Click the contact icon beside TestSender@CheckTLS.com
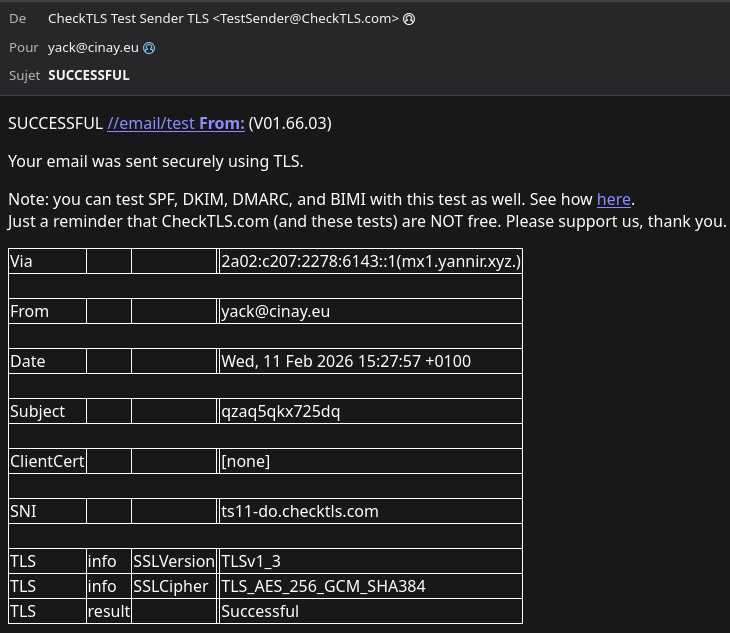730x633 pixels. (409, 19)
